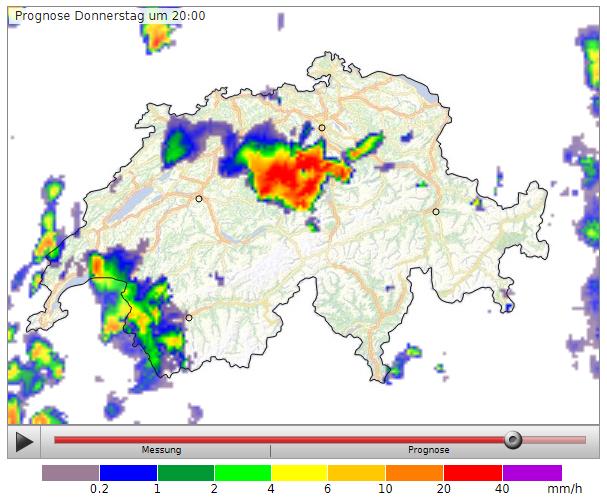Choose the amber 6–10 mm/h legend swatch
The width and height of the screenshot is (607, 501).
(357, 472)
